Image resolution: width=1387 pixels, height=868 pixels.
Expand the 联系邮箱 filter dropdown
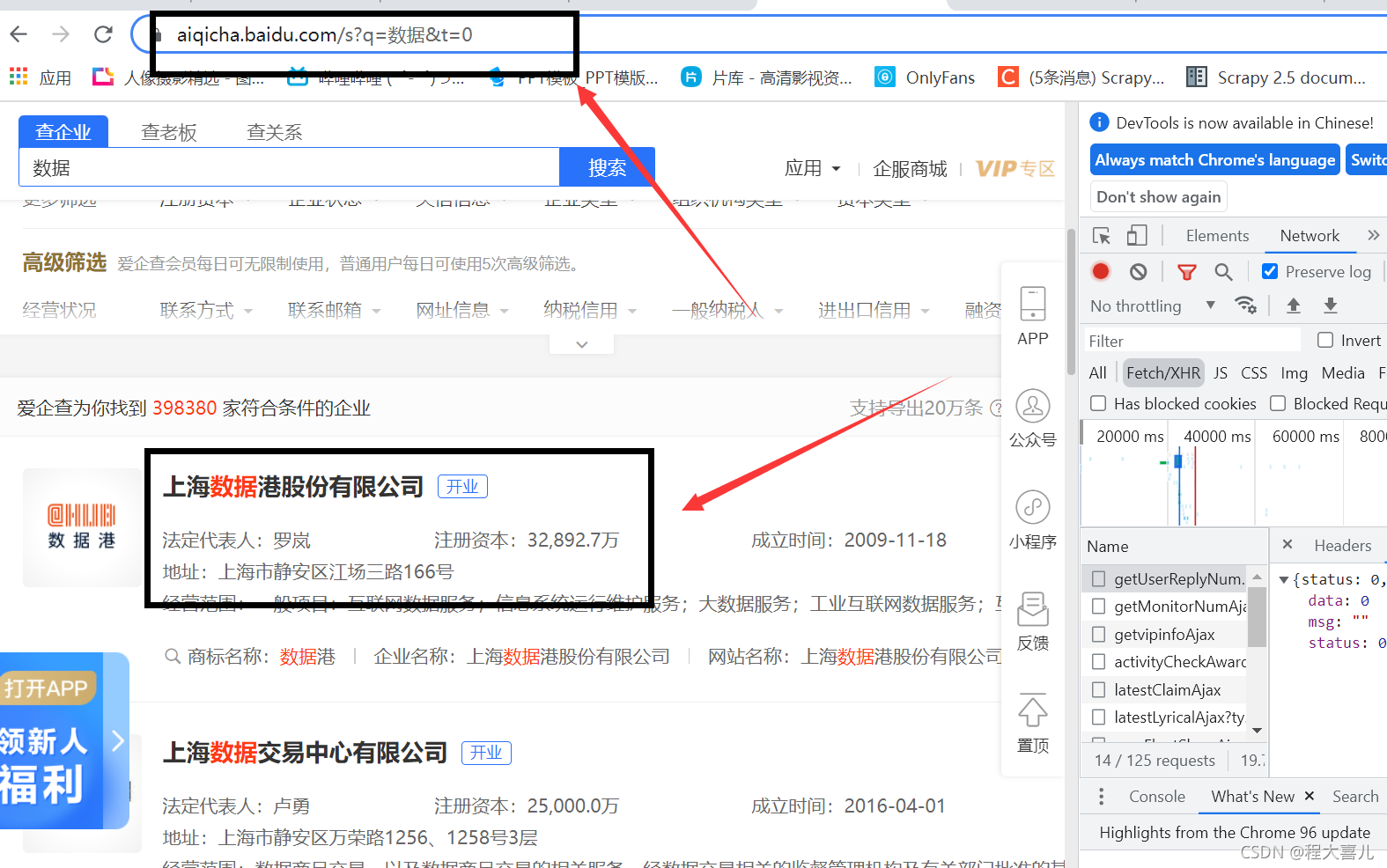pos(334,310)
